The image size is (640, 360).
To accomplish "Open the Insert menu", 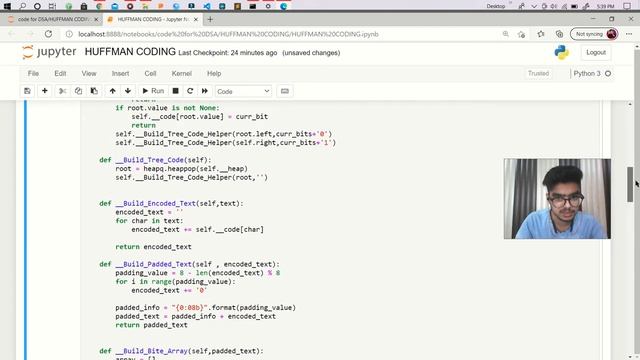I will pyautogui.click(x=120, y=73).
